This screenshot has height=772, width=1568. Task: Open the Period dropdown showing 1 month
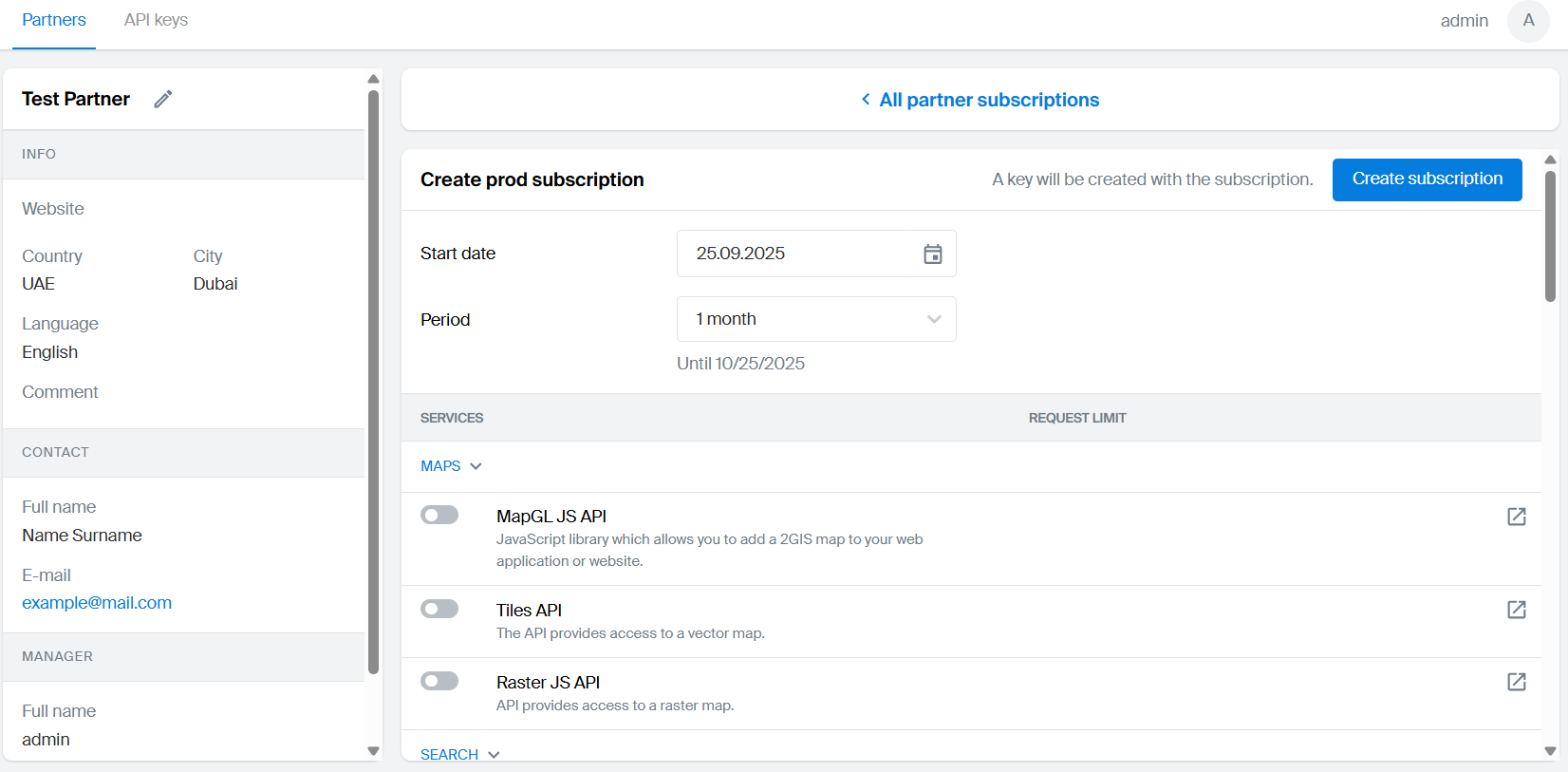[815, 319]
